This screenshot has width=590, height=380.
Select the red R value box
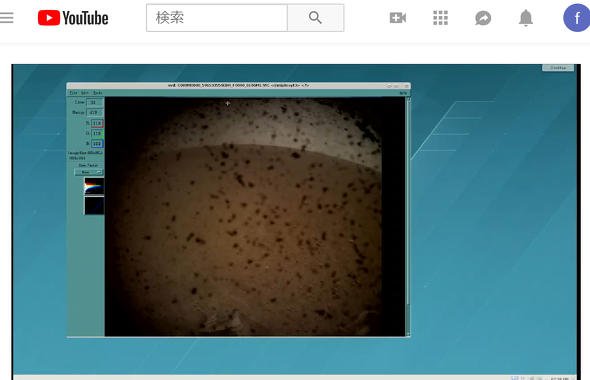click(97, 123)
